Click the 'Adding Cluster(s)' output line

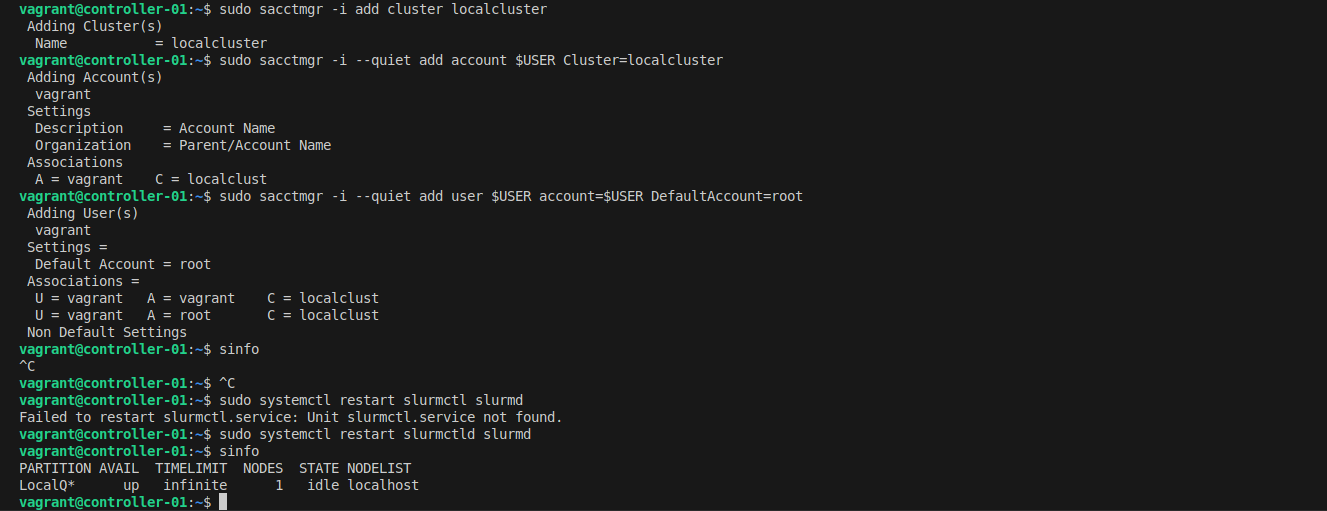click(95, 26)
